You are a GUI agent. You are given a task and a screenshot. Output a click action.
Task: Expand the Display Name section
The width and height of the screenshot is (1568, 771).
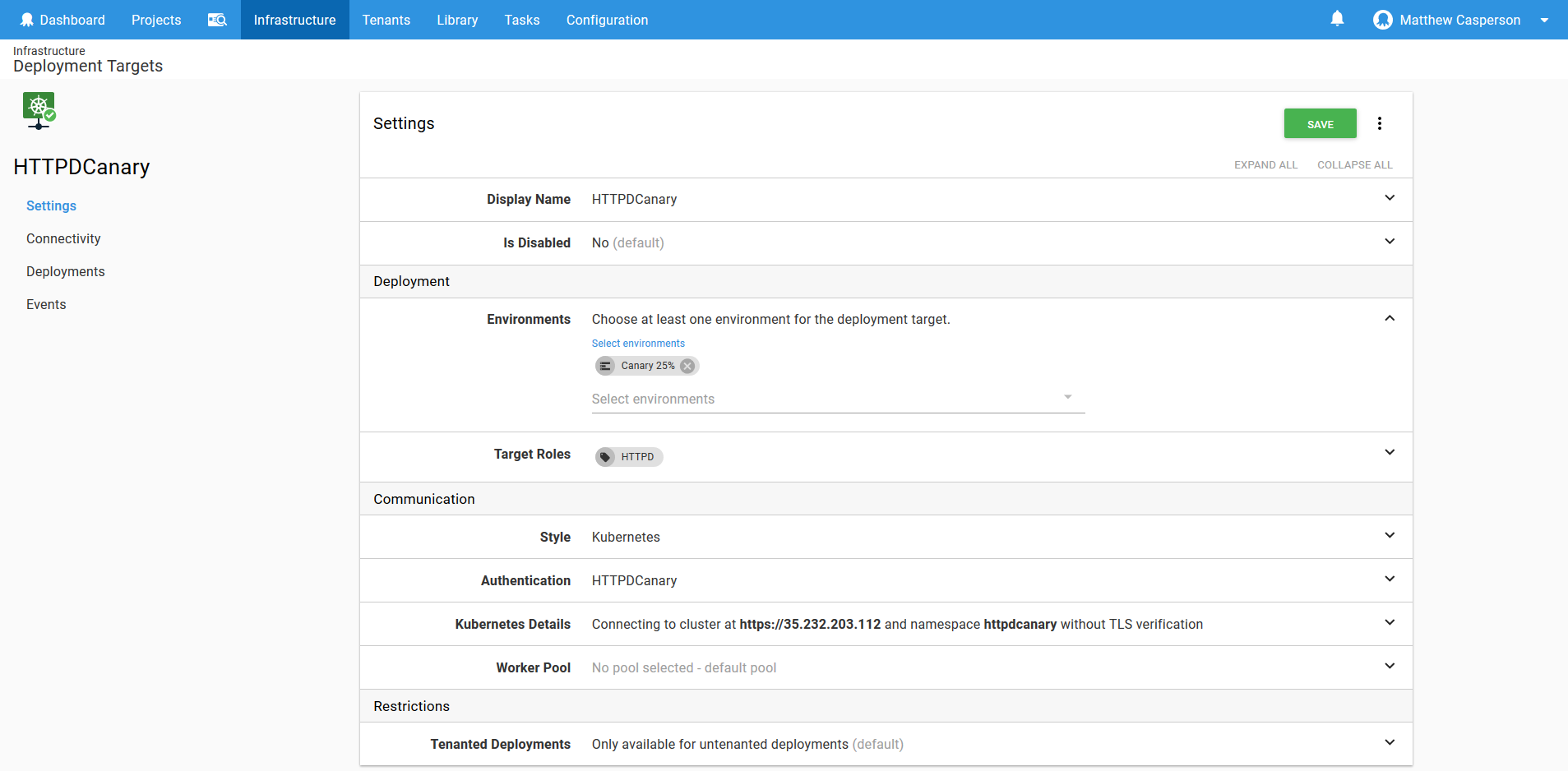click(x=1389, y=198)
